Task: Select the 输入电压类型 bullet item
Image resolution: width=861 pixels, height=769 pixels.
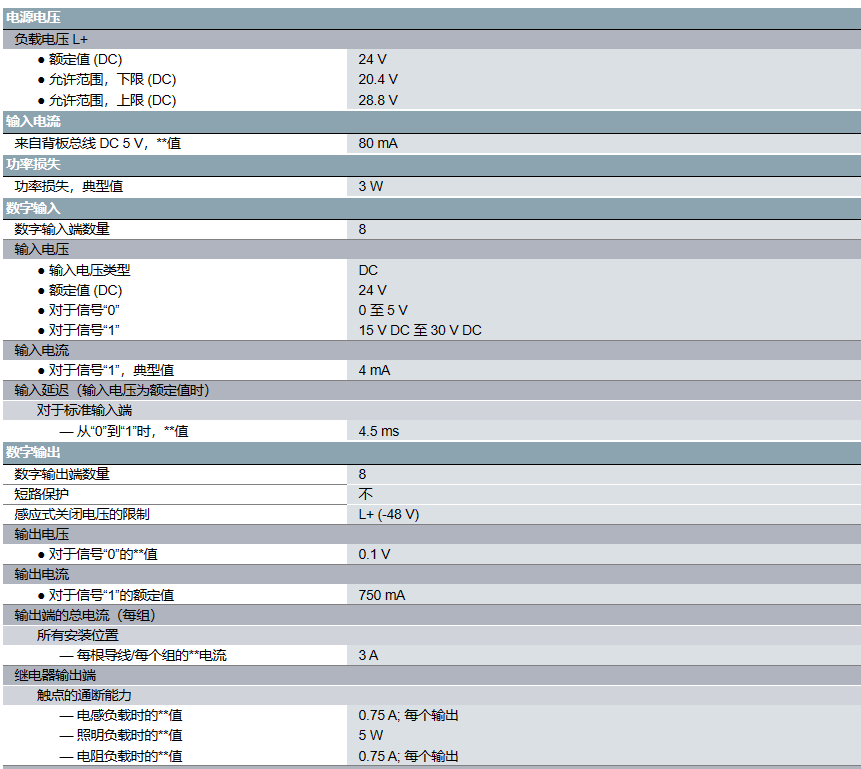Action: pyautogui.click(x=89, y=270)
